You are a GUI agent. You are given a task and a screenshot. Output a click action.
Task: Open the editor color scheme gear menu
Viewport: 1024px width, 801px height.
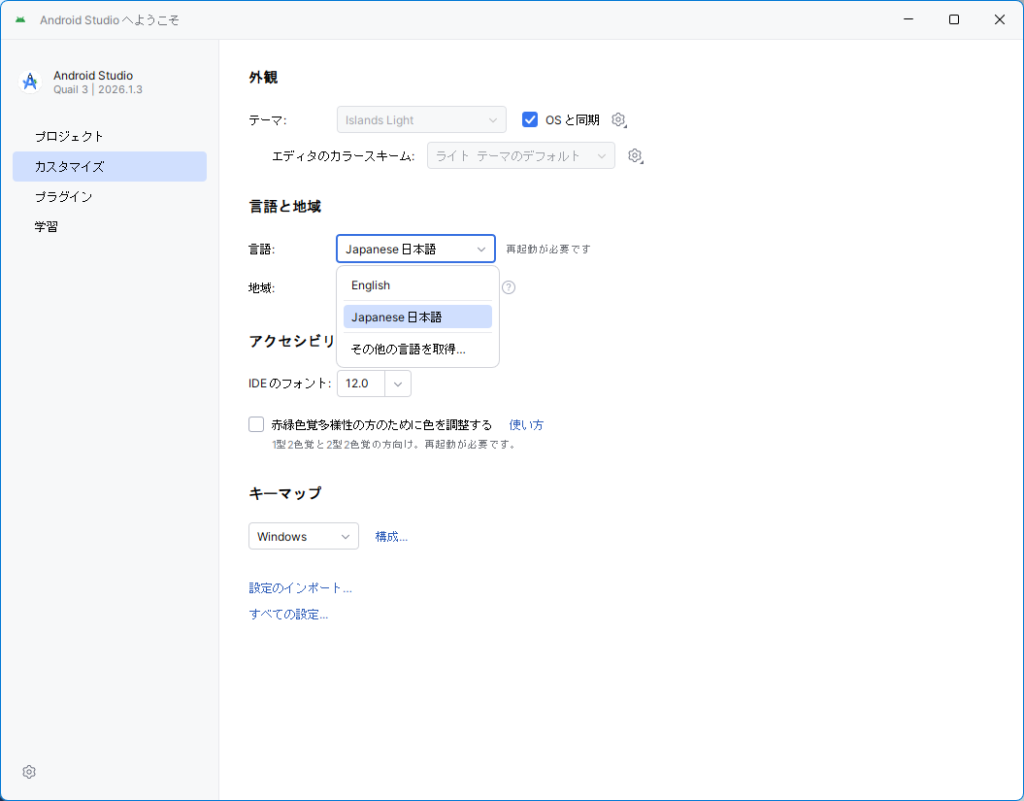point(635,156)
